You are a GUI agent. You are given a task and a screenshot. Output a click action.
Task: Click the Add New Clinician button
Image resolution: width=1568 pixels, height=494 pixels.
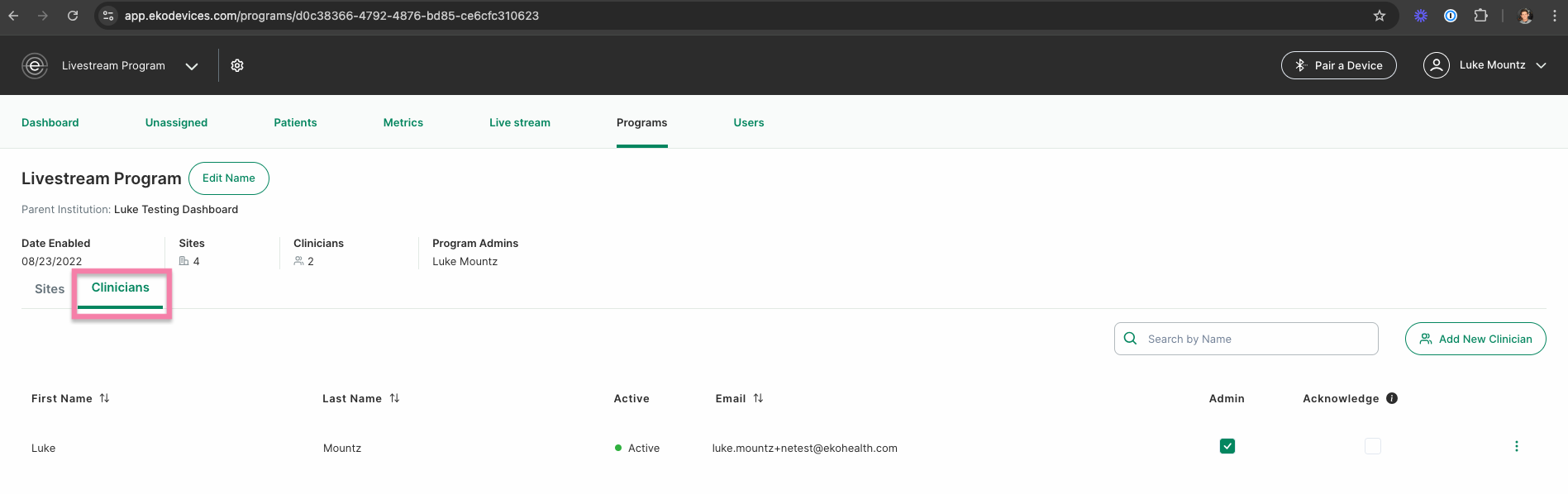tap(1475, 339)
